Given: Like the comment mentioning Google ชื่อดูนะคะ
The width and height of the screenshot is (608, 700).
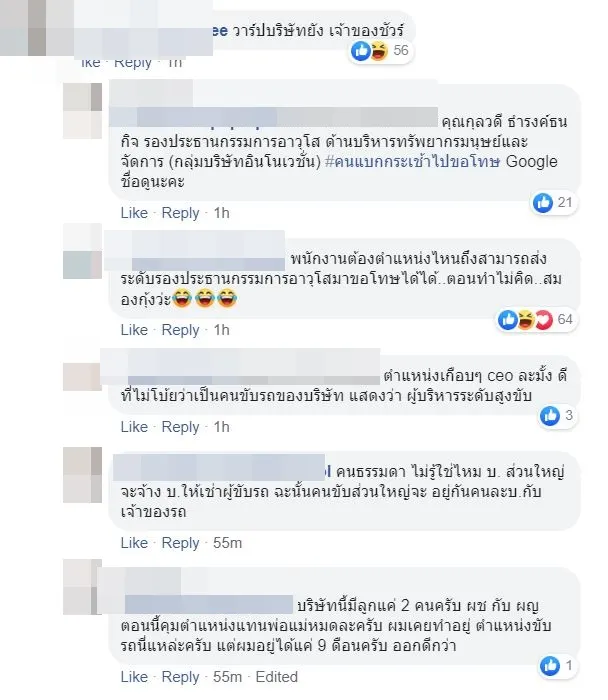Looking at the screenshot, I should [x=134, y=213].
